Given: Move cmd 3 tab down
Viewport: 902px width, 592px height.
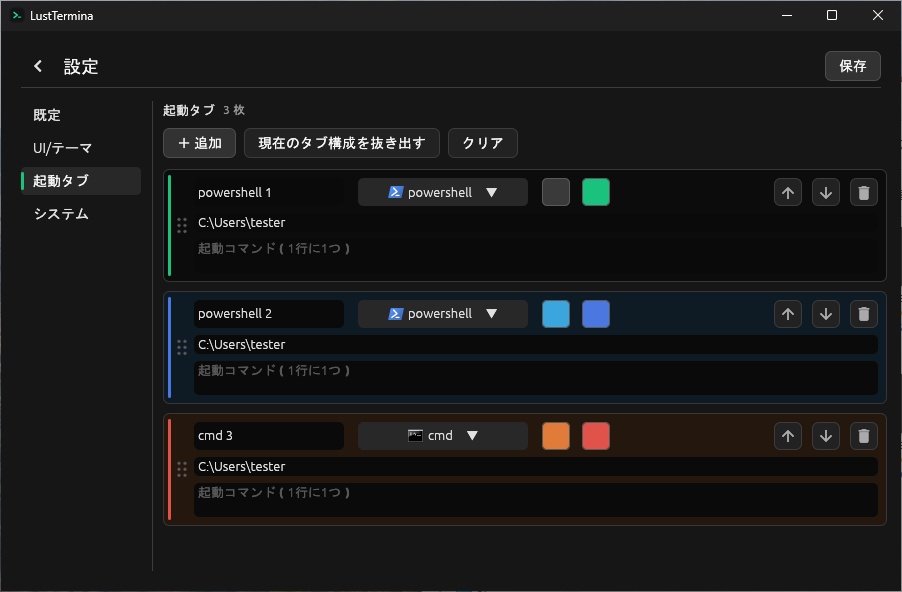Looking at the screenshot, I should [x=825, y=436].
